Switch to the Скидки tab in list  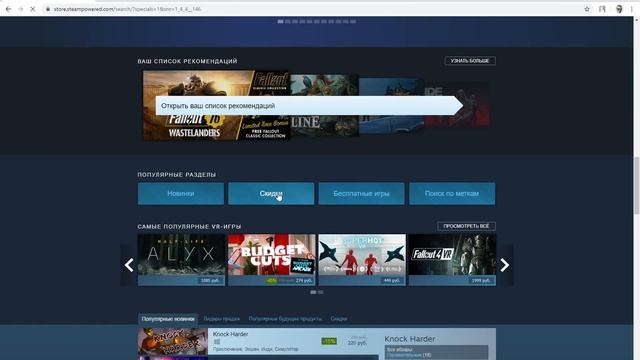point(339,319)
